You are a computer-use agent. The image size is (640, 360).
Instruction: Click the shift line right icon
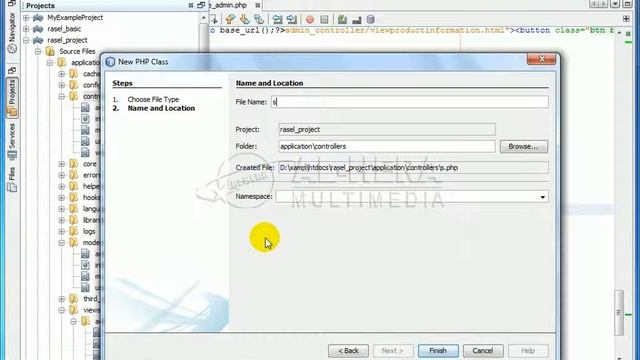291,19
